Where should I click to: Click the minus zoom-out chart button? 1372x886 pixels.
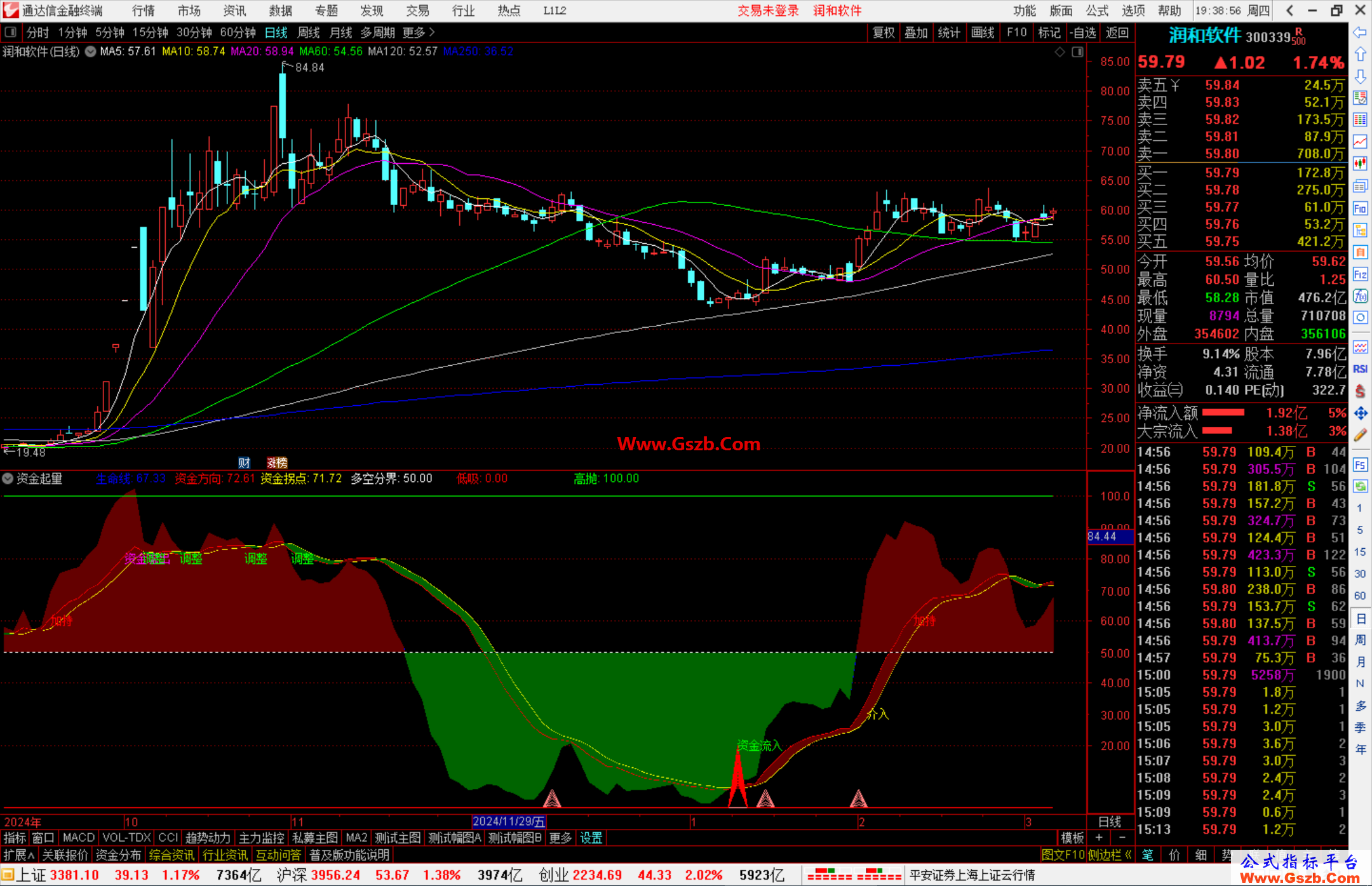[1122, 838]
